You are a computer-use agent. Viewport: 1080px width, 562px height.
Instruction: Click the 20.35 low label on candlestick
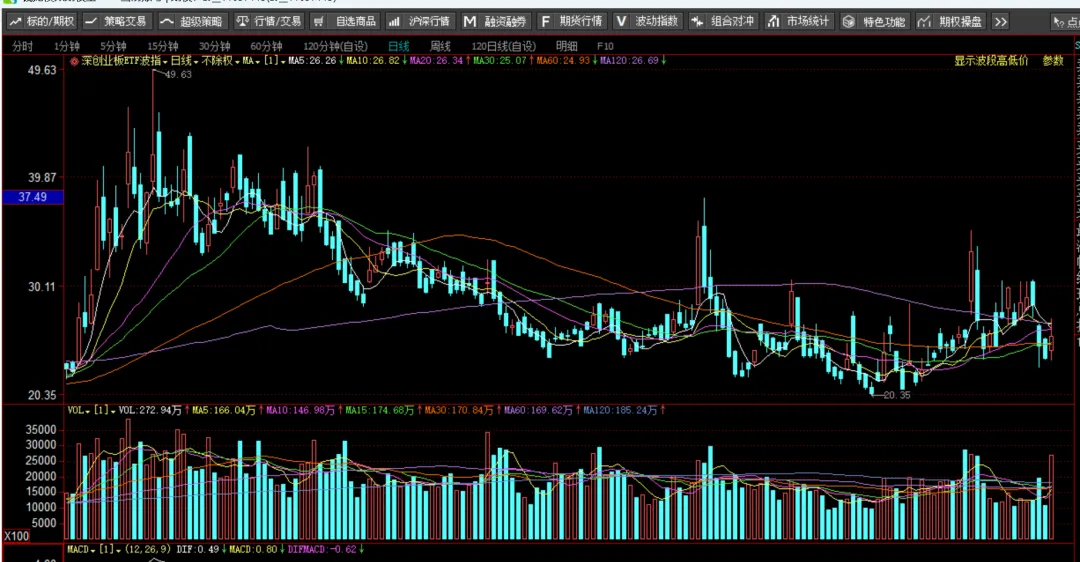(x=897, y=395)
